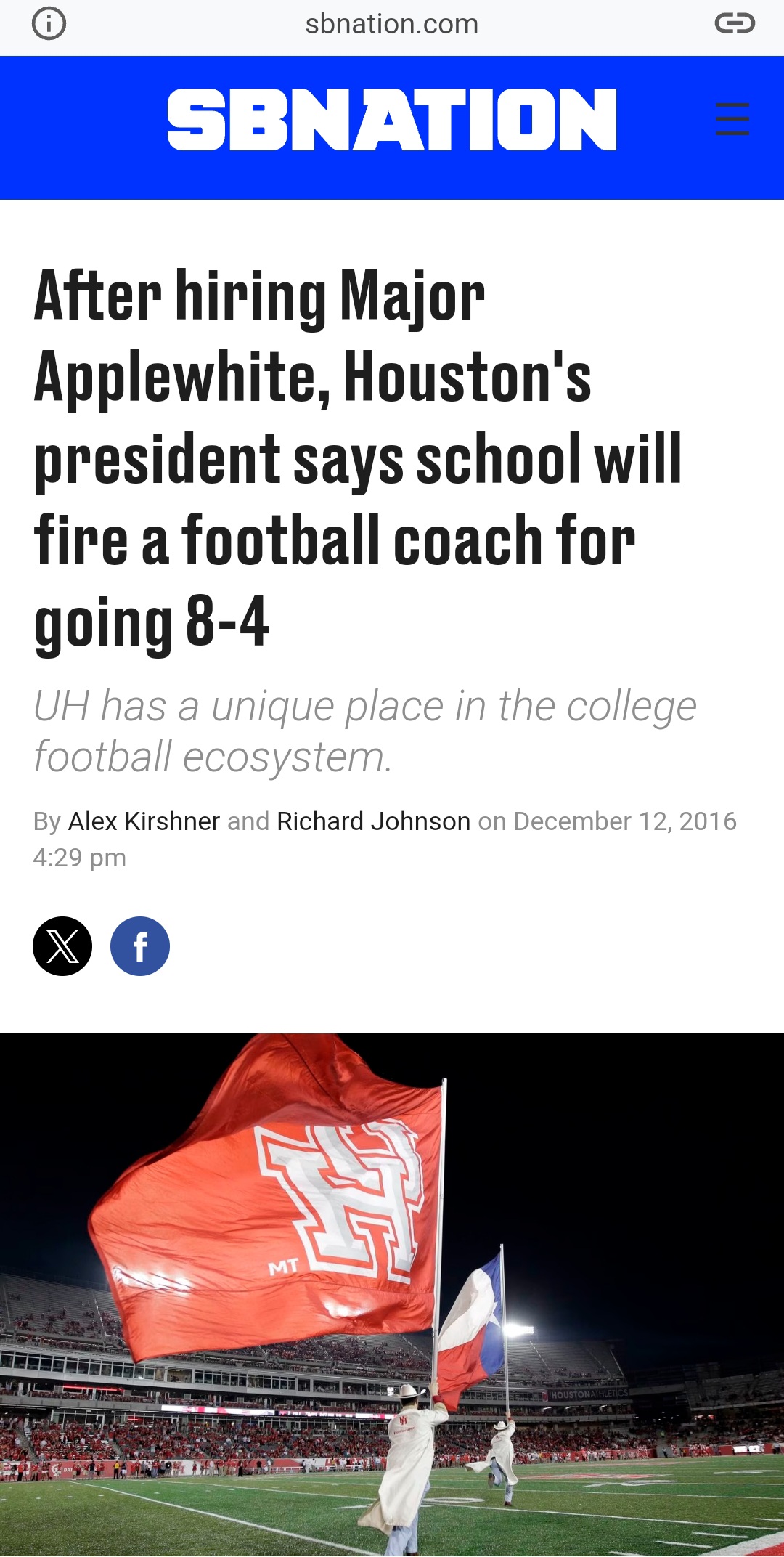Open the site info icon in address bar
Viewport: 784px width, 1557px height.
click(x=49, y=24)
